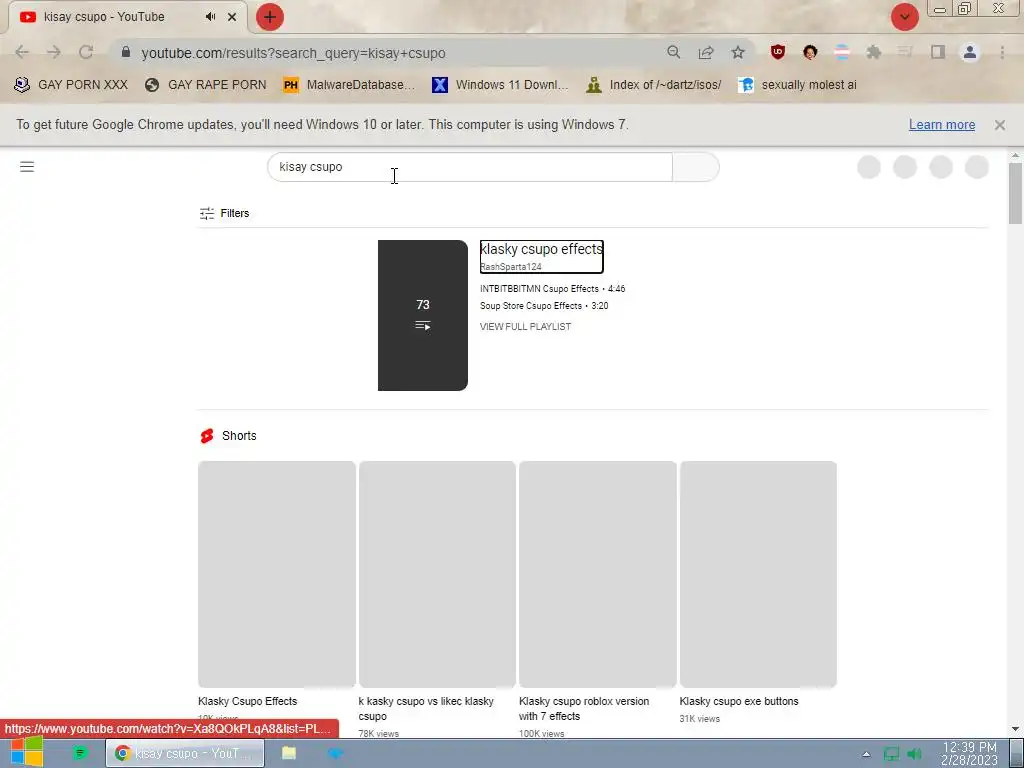This screenshot has width=1024, height=768.
Task: Focus the youtube.com address bar URL
Action: [293, 53]
